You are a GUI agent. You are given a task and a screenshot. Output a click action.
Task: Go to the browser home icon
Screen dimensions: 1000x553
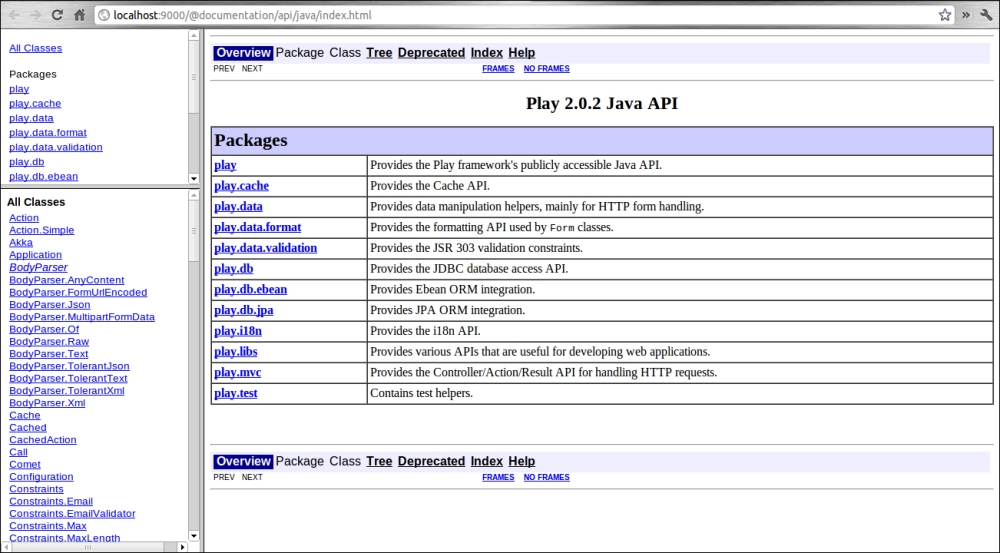point(79,15)
